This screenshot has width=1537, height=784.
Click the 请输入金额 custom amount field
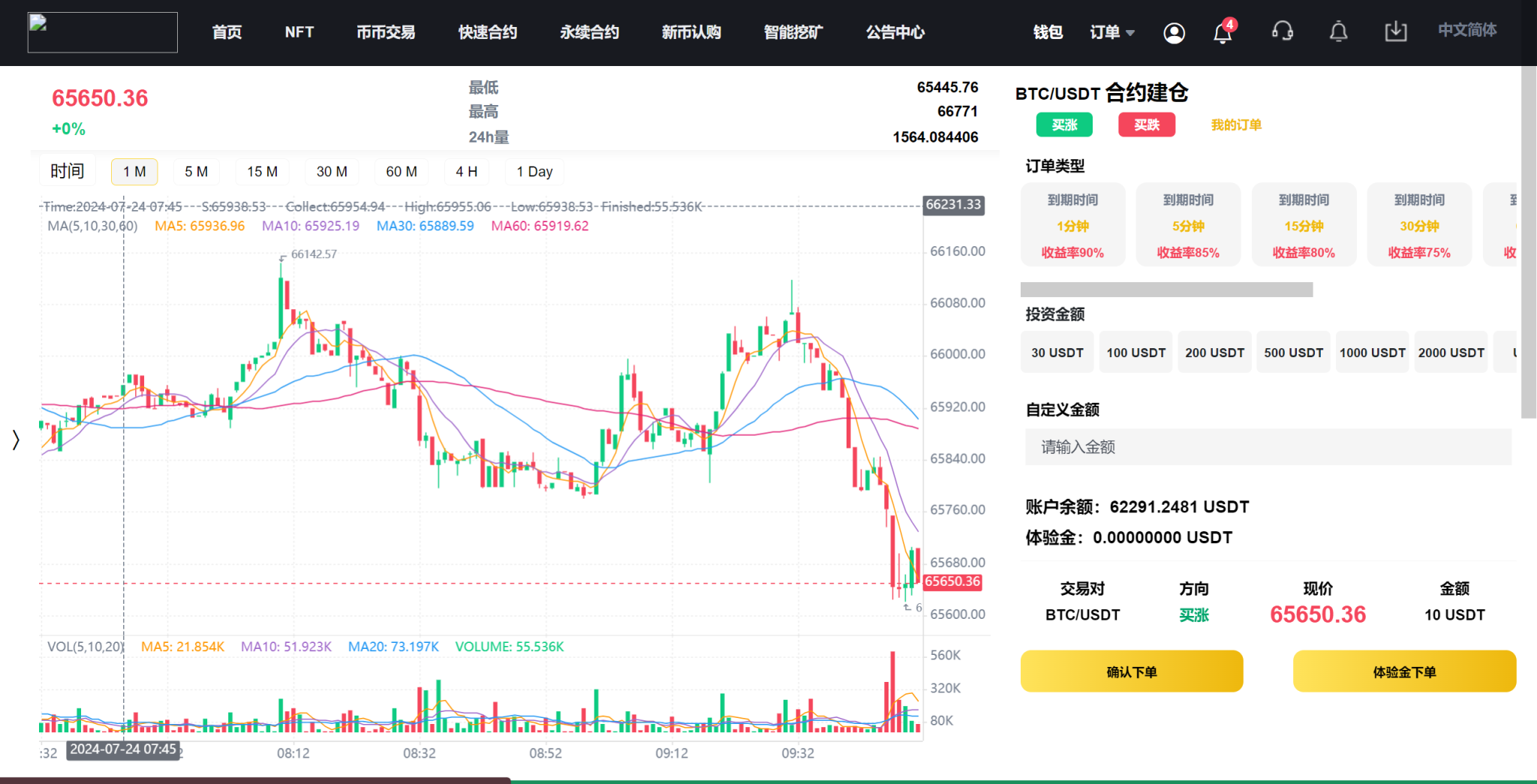tap(1268, 447)
